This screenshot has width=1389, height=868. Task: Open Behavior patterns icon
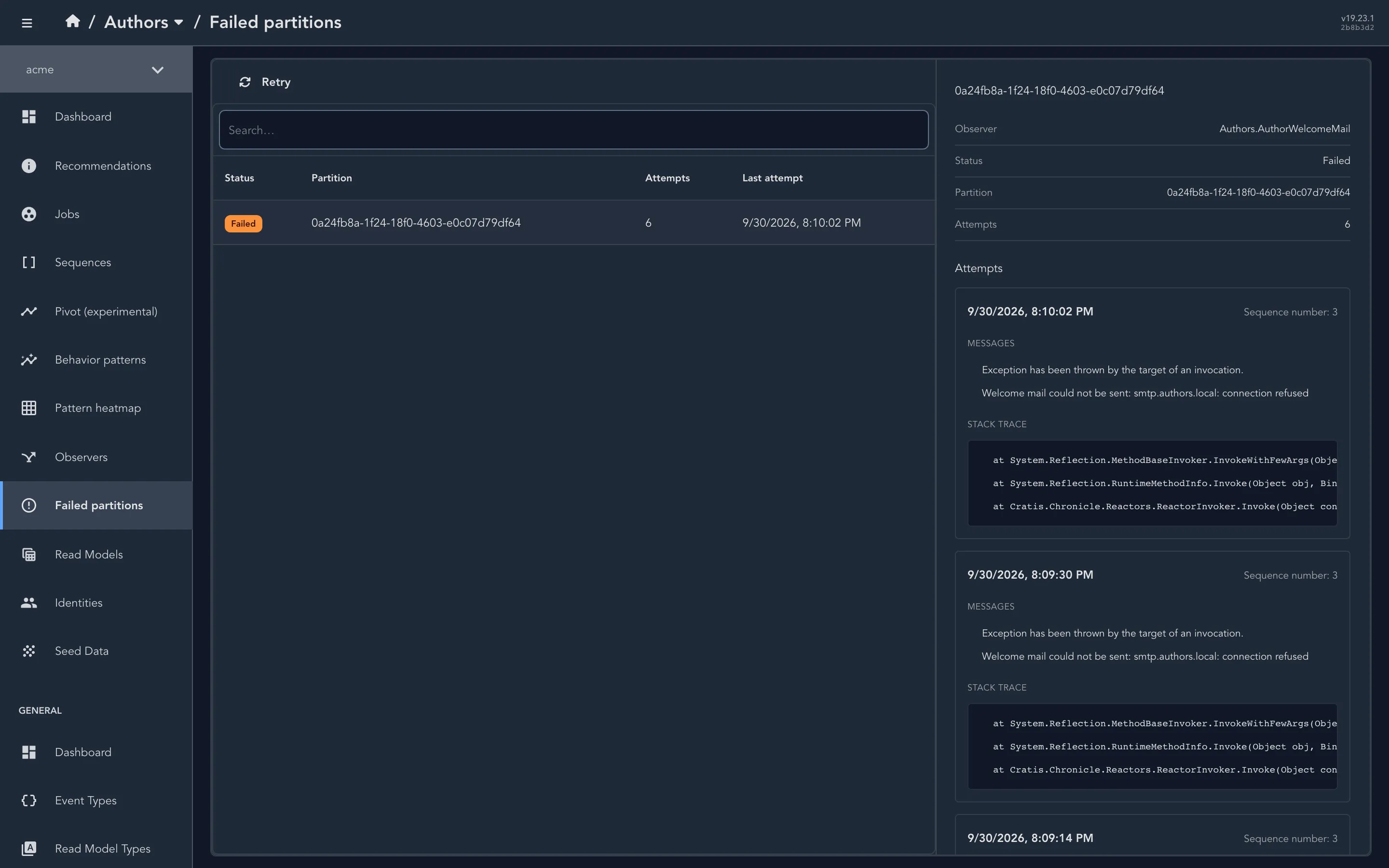(x=29, y=360)
